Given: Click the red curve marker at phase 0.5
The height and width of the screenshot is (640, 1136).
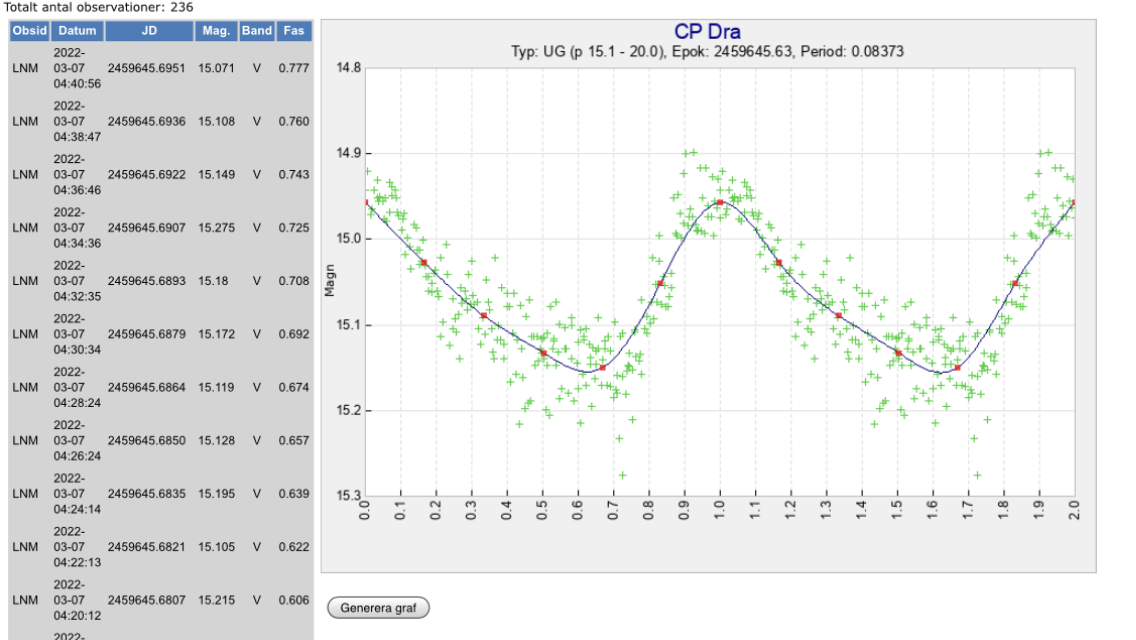Looking at the screenshot, I should (x=543, y=353).
